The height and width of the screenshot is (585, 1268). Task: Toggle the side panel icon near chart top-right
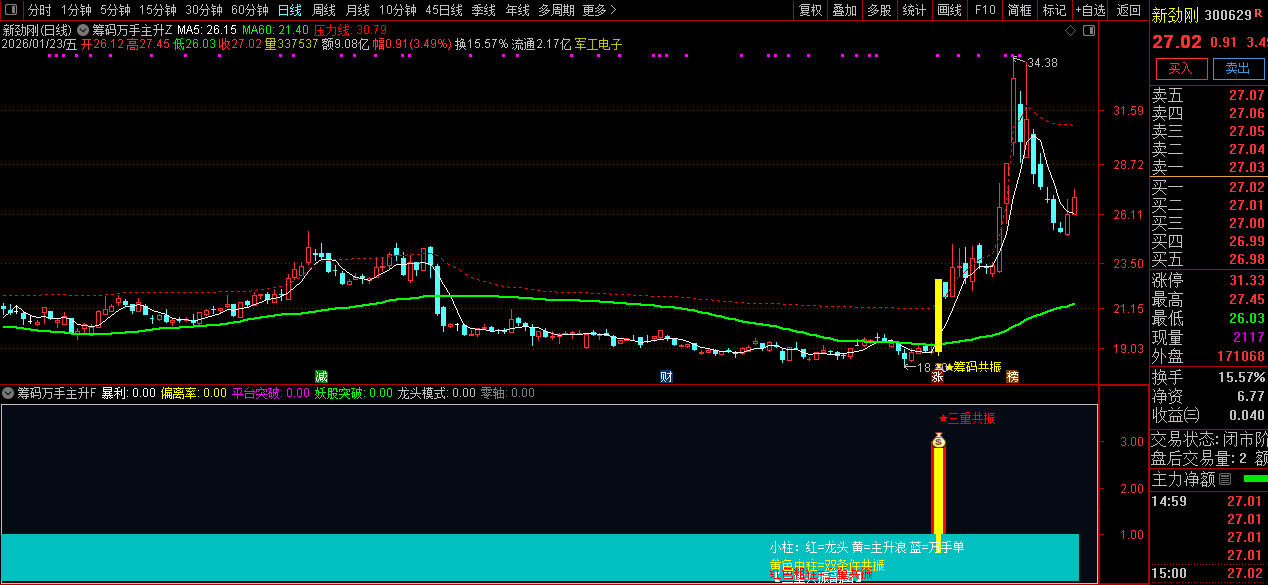[1088, 31]
